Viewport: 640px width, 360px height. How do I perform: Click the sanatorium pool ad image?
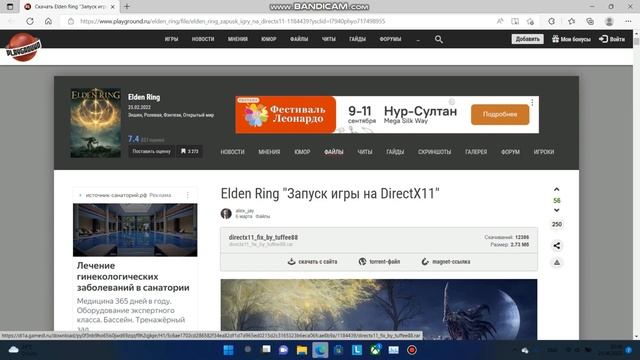click(x=135, y=230)
